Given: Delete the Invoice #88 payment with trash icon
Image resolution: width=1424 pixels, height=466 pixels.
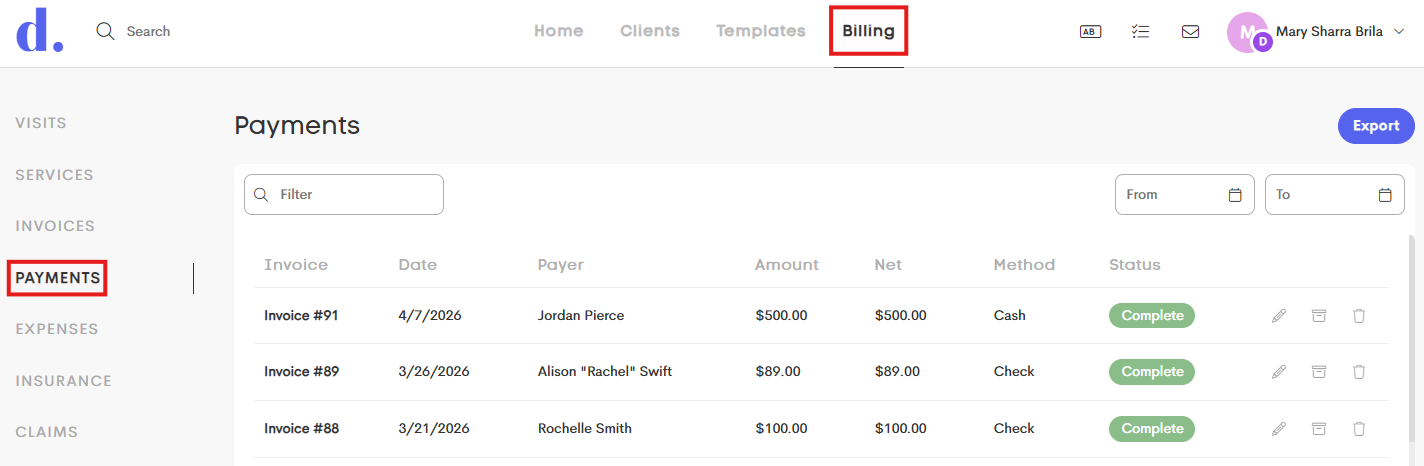Looking at the screenshot, I should 1359,429.
